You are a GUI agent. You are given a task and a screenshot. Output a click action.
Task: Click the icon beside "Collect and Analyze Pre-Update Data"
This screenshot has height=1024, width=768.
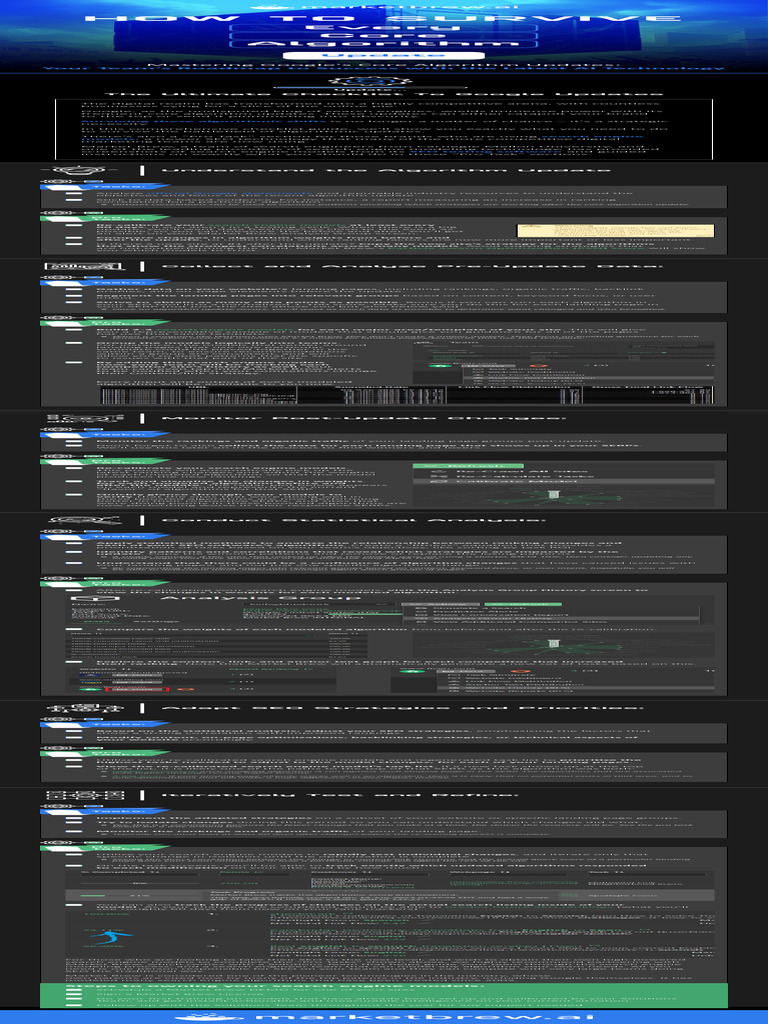pyautogui.click(x=83, y=266)
